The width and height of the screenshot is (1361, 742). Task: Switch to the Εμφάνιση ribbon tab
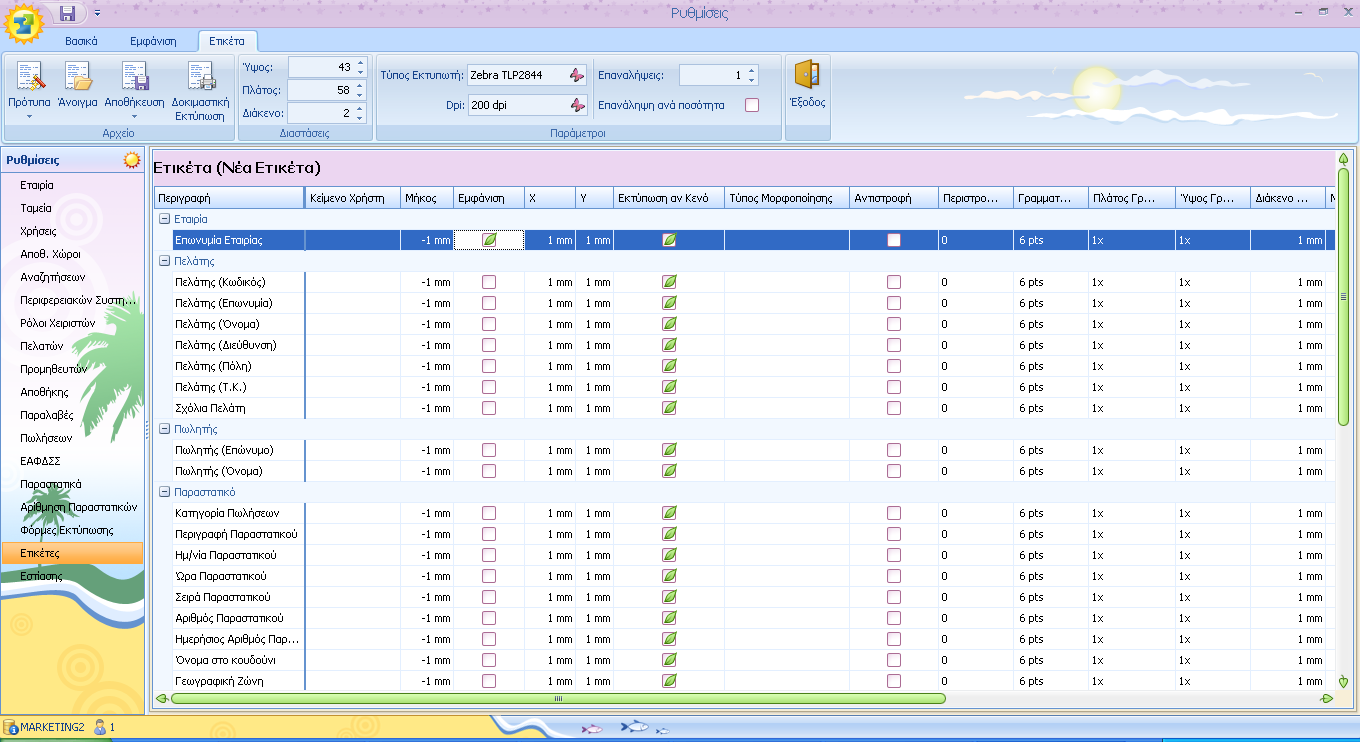click(x=153, y=41)
